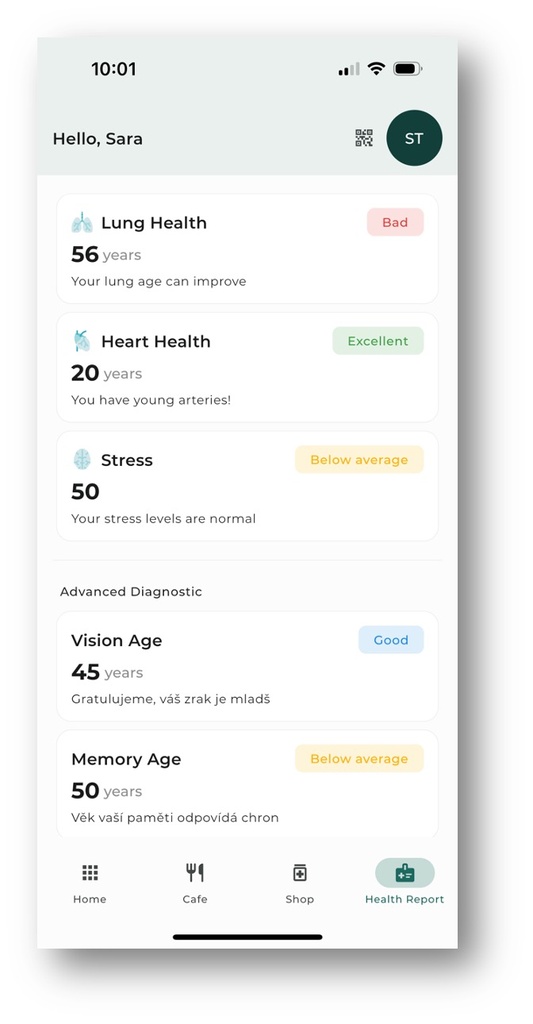This screenshot has width=533, height=1024.
Task: Click the Bad status badge
Action: (395, 222)
